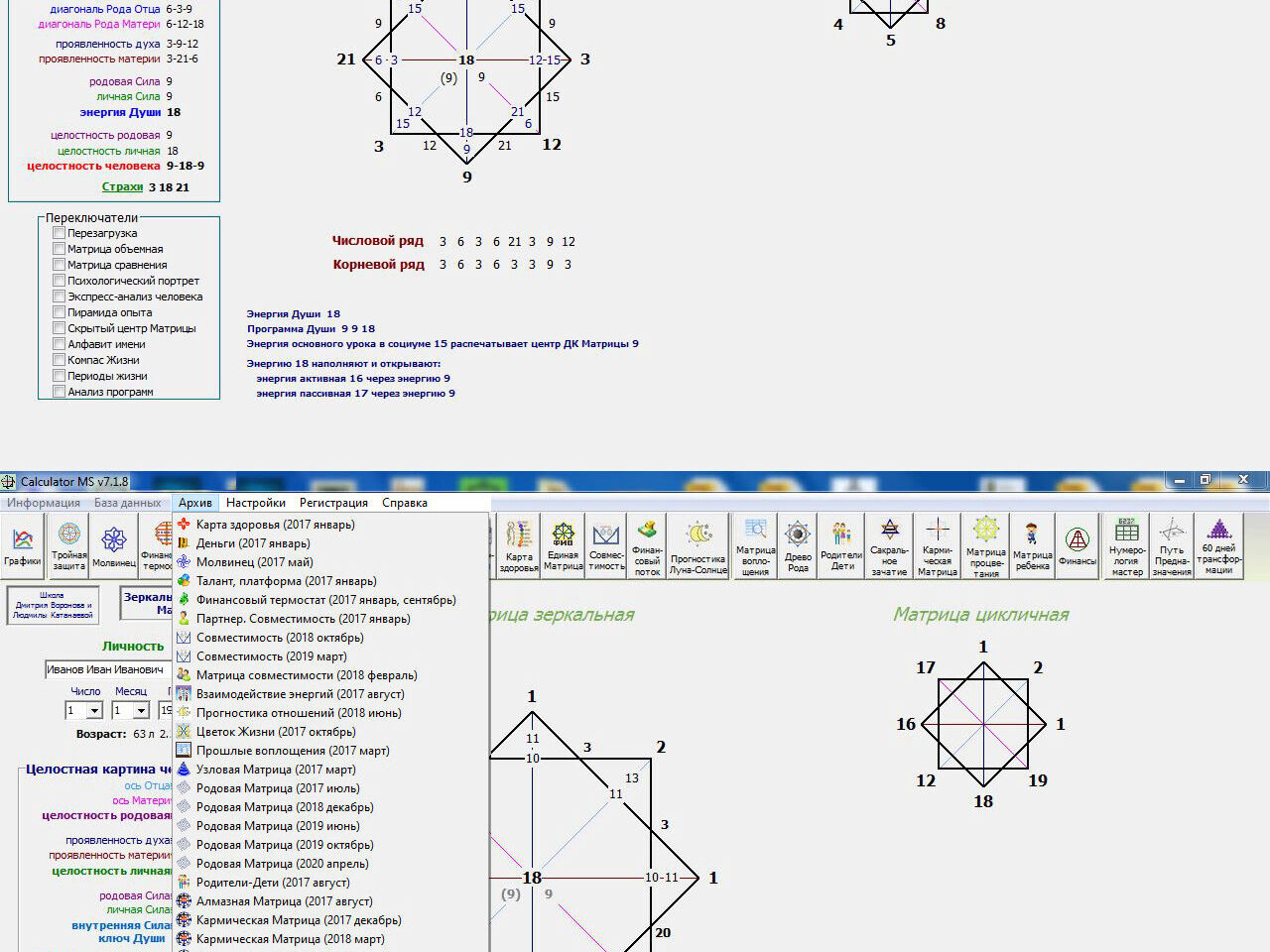Click the Тройная защита toolbar icon
Screen dimensions: 1270x952
point(69,545)
